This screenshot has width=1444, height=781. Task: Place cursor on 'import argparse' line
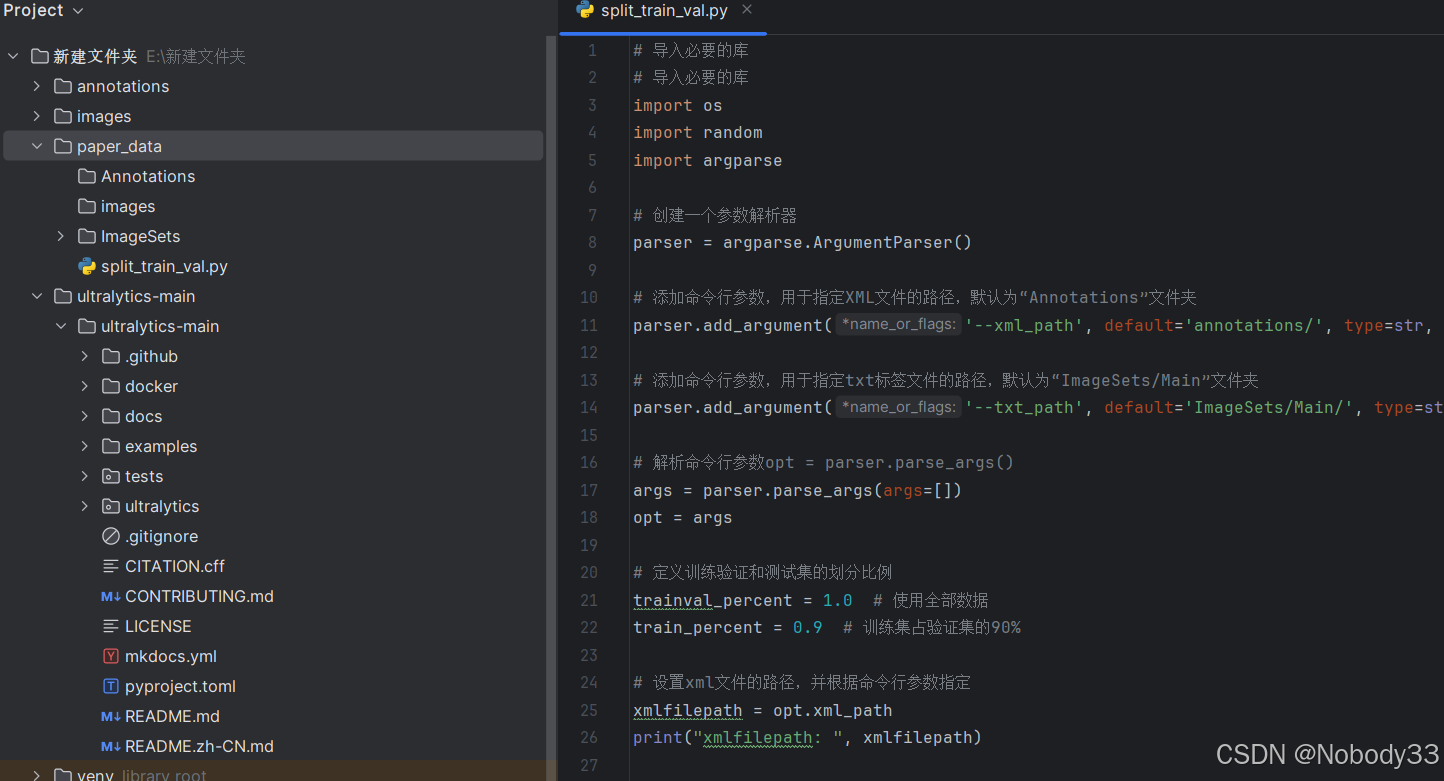[x=708, y=160]
